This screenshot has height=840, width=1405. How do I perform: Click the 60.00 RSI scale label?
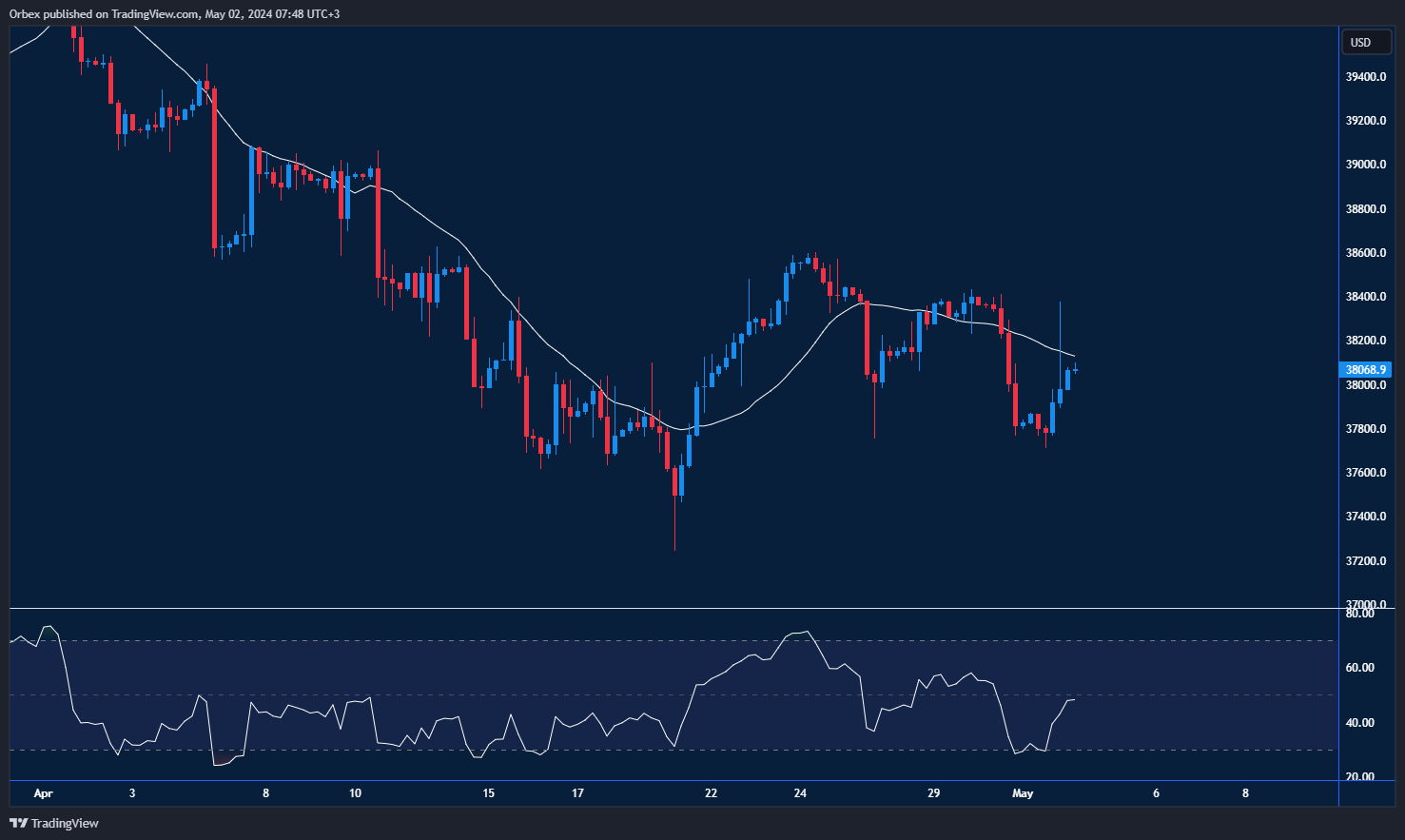pyautogui.click(x=1360, y=668)
